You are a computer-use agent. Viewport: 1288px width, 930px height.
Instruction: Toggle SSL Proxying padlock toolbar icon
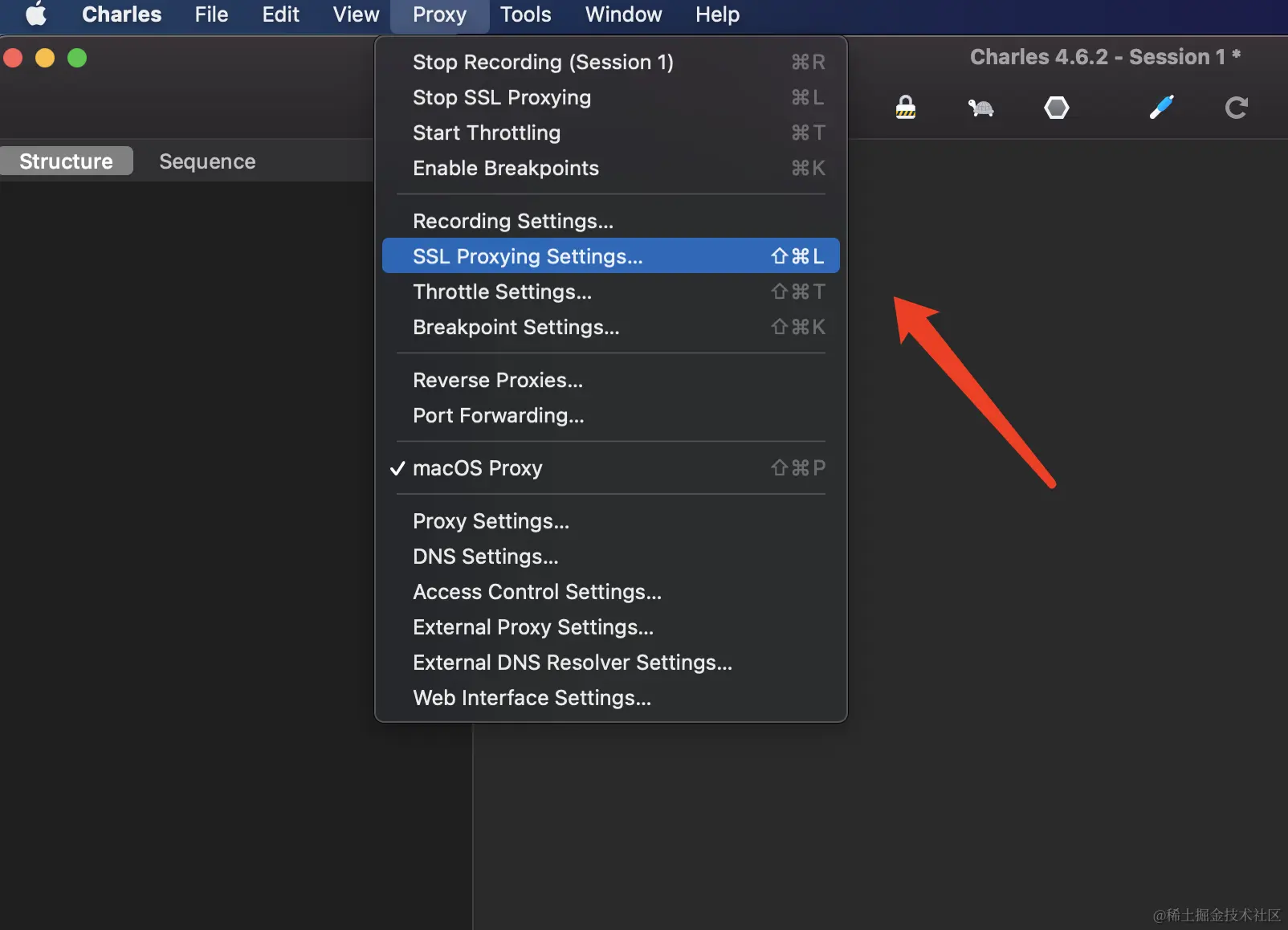tap(906, 107)
